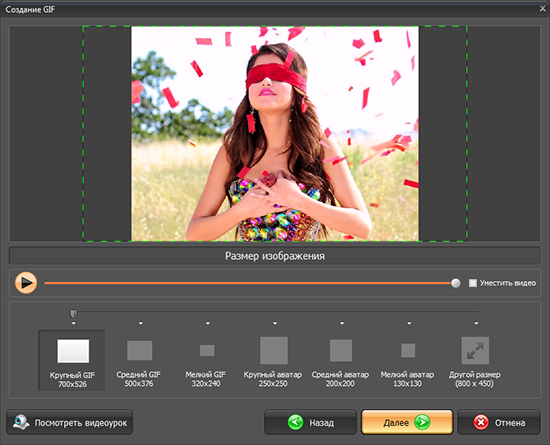Select the Крупный GIF 700x526 preset icon
This screenshot has width=550, height=445.
tap(73, 351)
